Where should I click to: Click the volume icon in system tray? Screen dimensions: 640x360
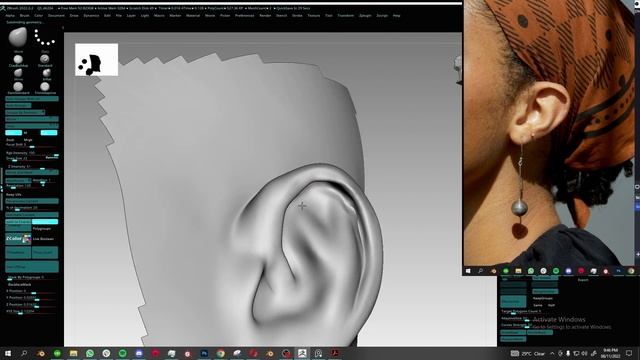click(584, 353)
